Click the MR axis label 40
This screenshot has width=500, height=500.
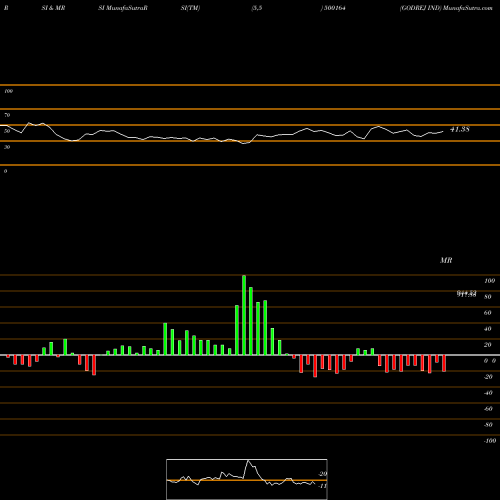tap(488, 329)
